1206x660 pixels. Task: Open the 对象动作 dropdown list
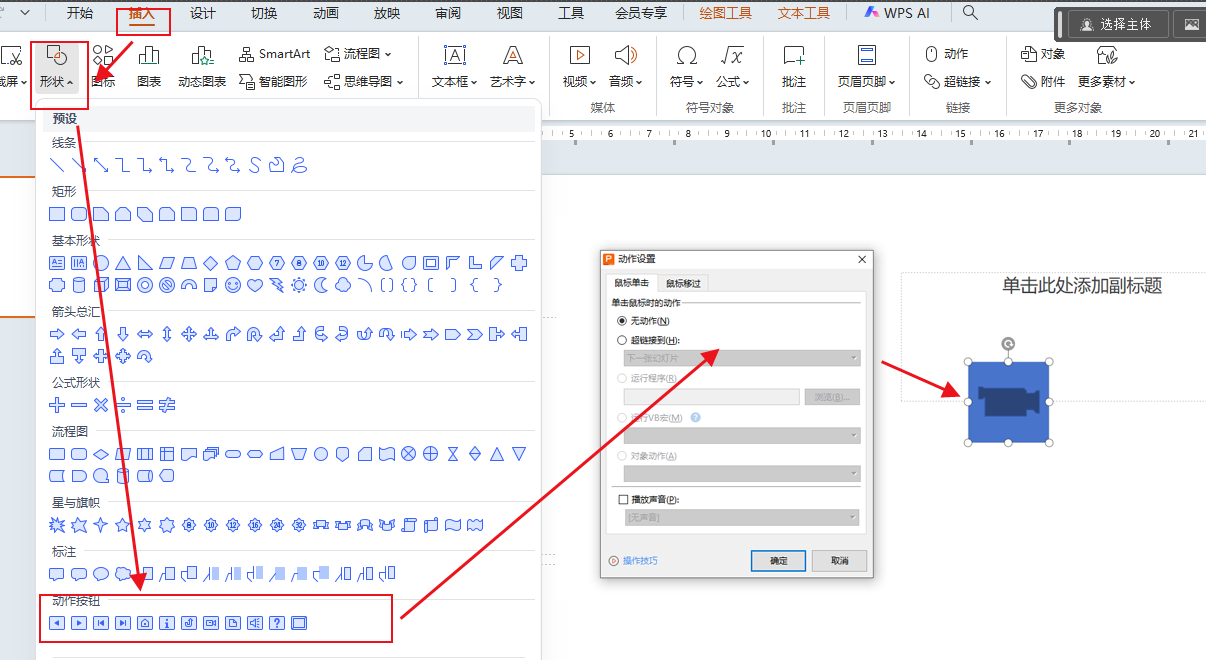pos(742,474)
